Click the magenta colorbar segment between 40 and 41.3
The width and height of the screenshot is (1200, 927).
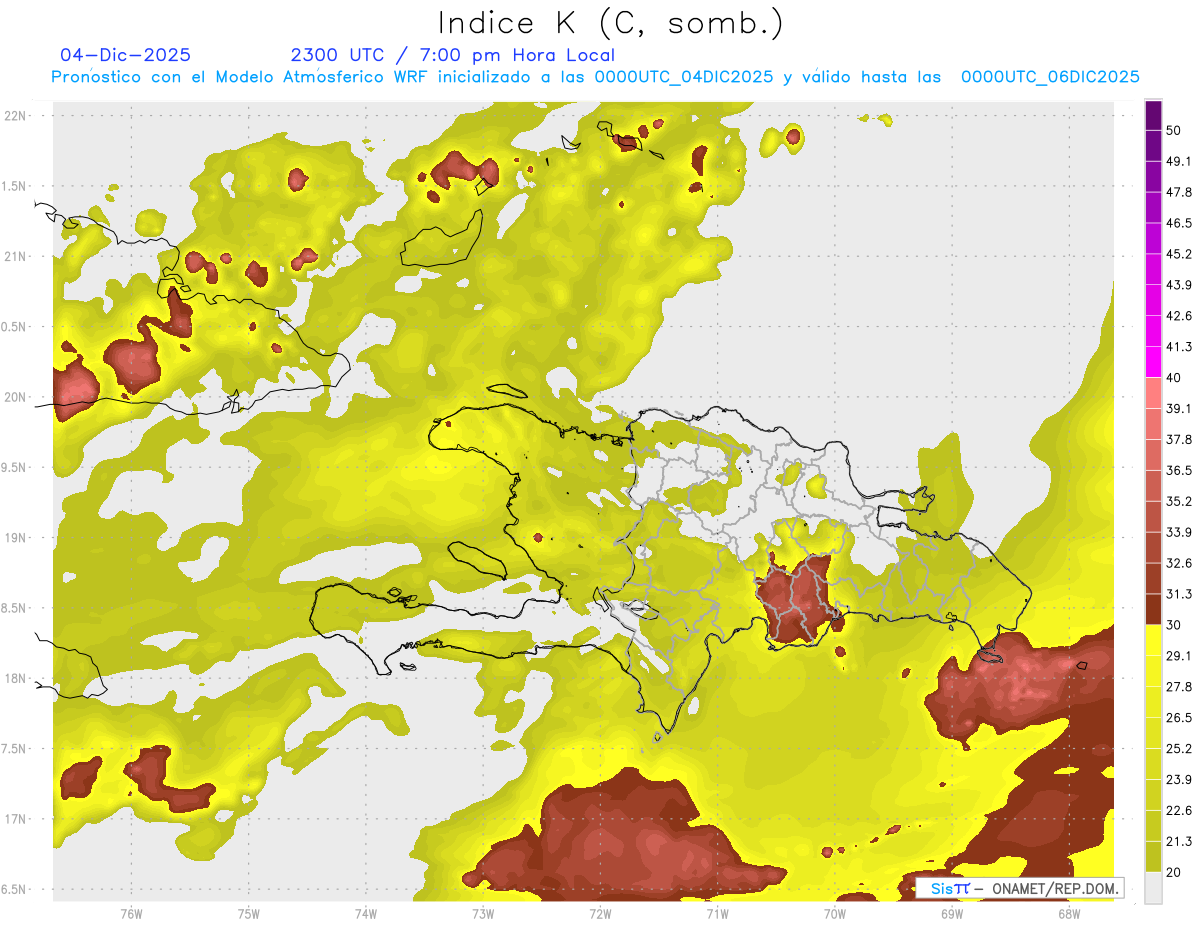(1153, 363)
